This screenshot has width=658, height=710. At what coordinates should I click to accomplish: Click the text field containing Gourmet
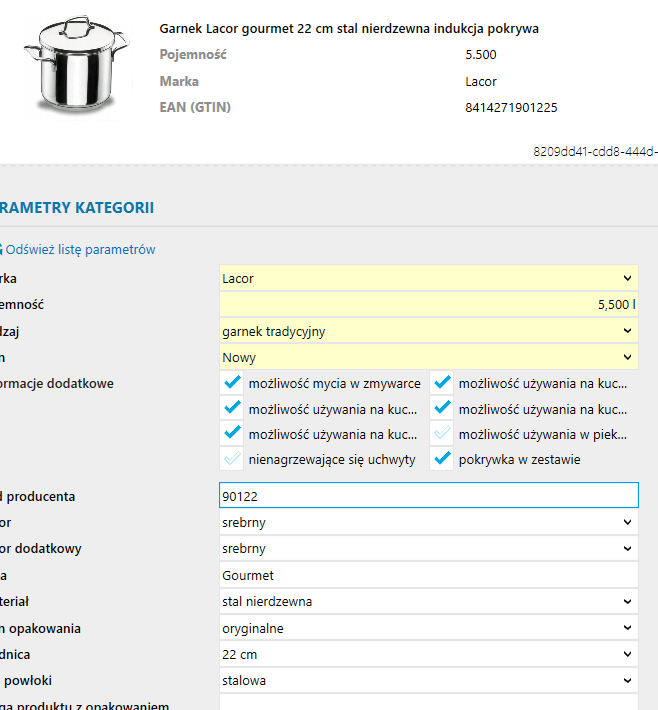428,576
